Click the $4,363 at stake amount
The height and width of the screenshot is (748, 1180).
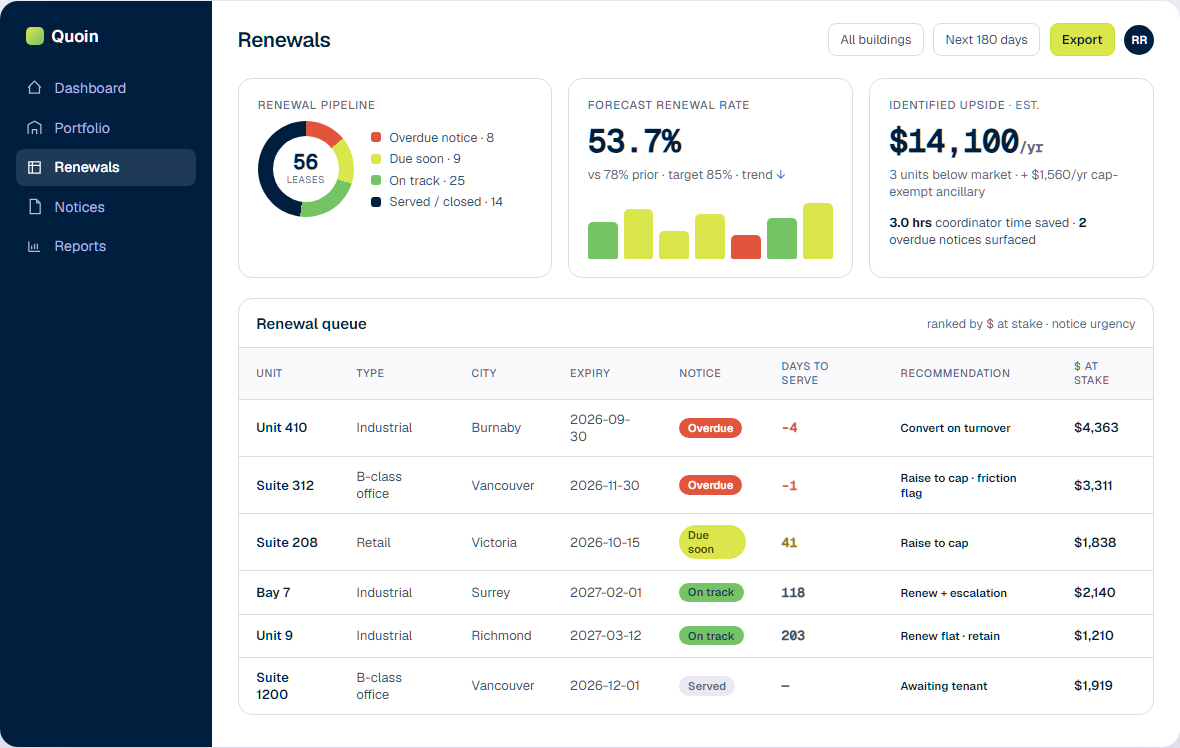click(1096, 427)
